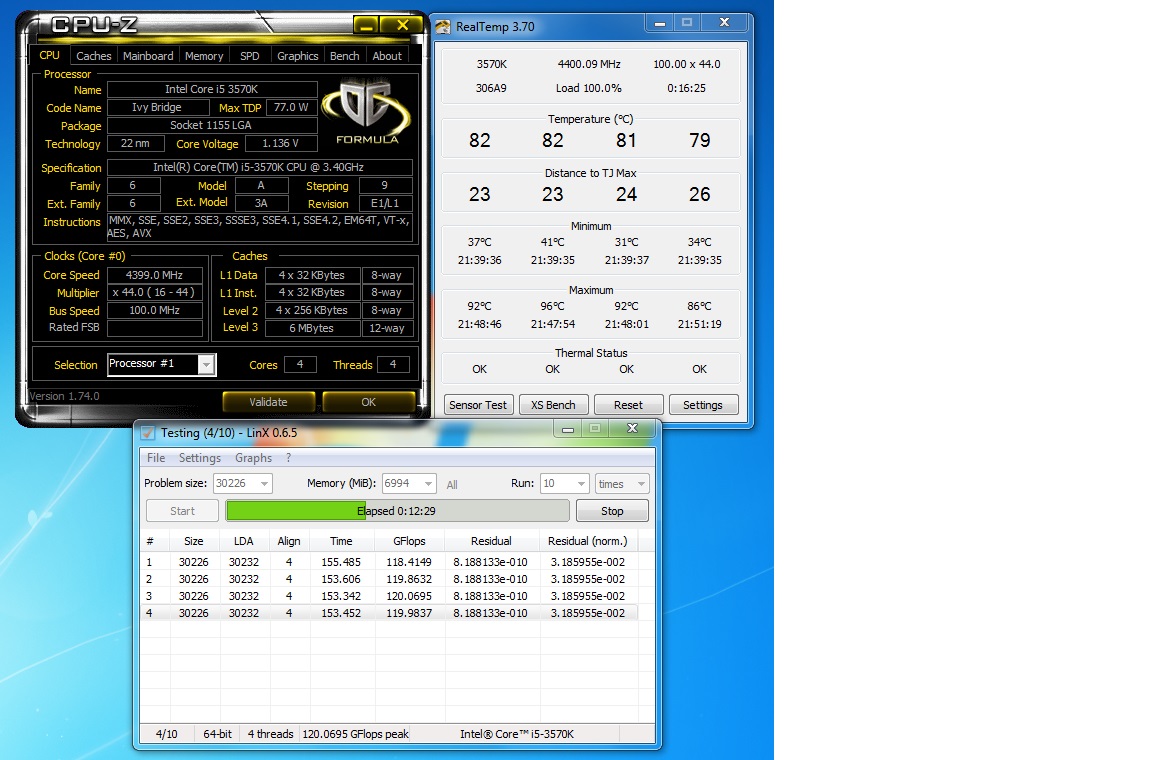Switch to the CPU tab in CPU-Z

click(50, 55)
